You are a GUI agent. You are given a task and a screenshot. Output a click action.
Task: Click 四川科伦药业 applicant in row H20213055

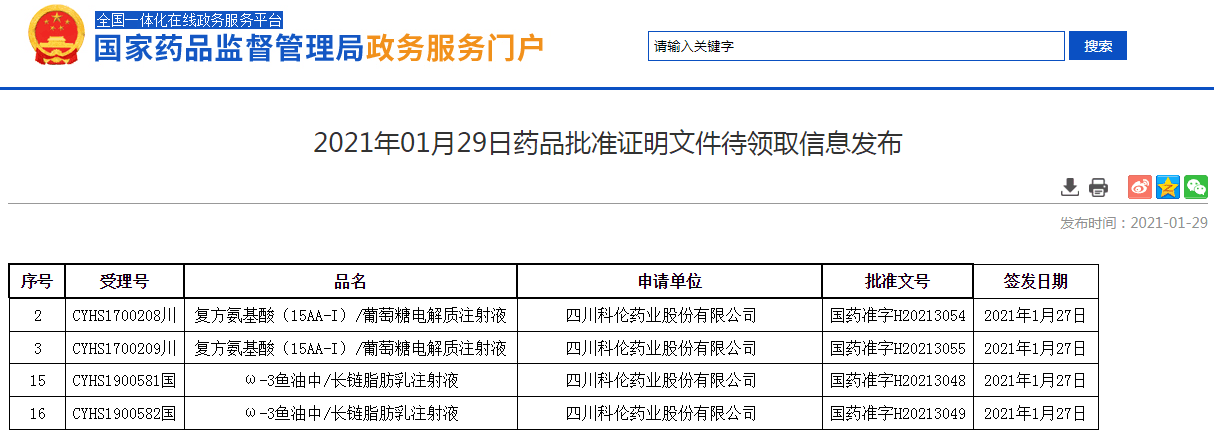(670, 348)
